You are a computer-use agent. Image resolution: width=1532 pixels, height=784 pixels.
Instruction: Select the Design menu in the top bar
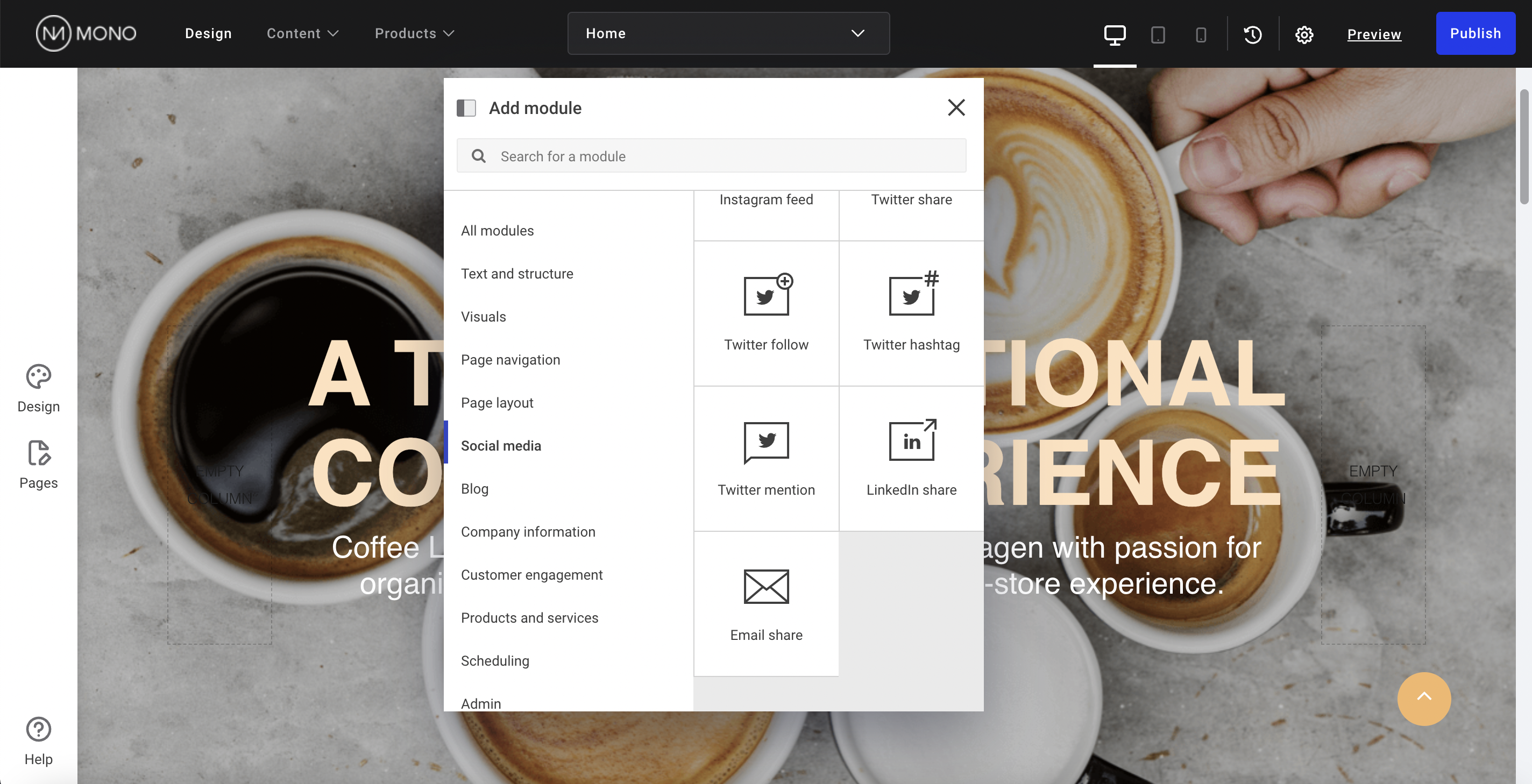tap(208, 33)
